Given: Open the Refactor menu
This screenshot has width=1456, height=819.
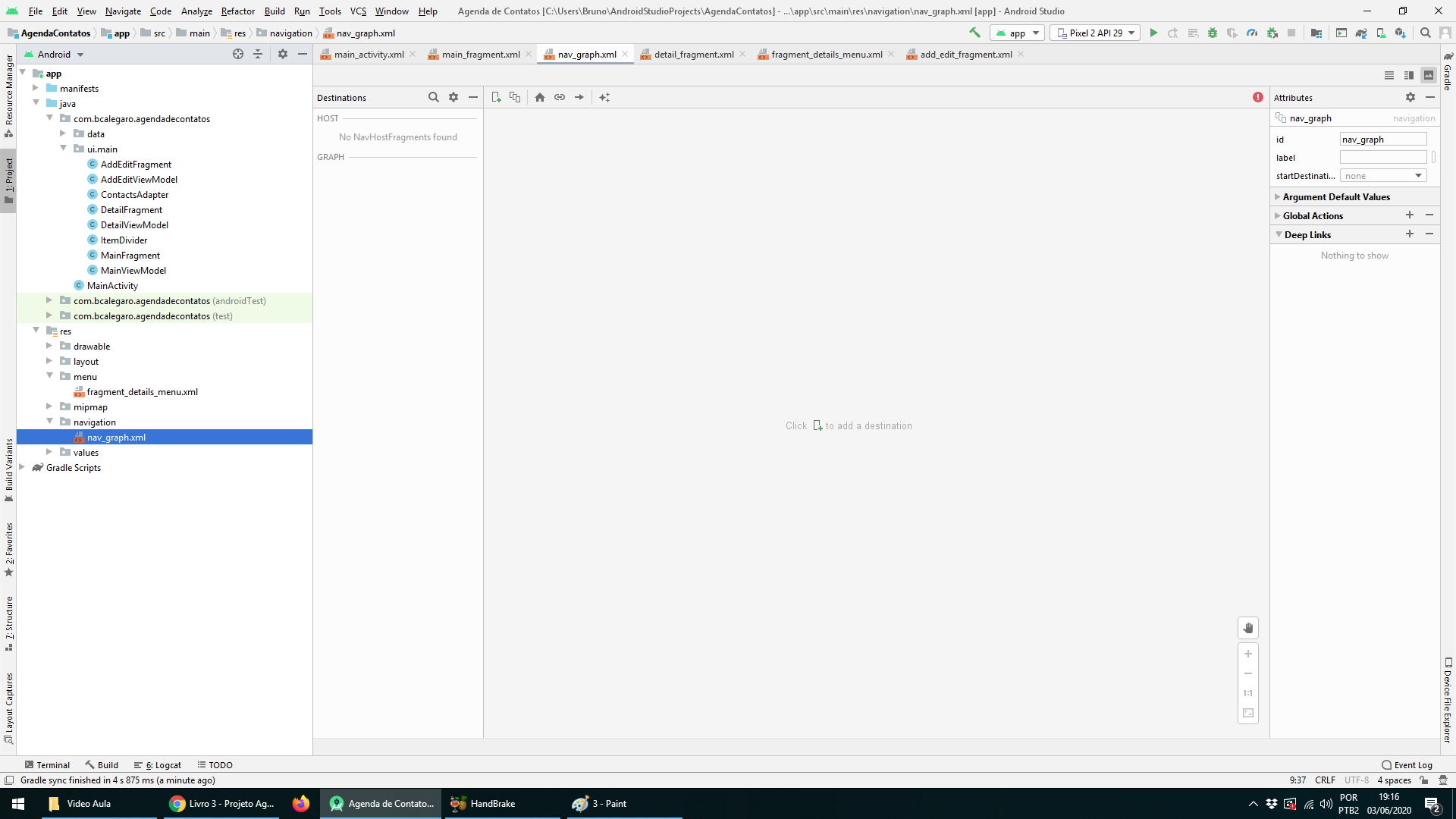Looking at the screenshot, I should point(237,11).
